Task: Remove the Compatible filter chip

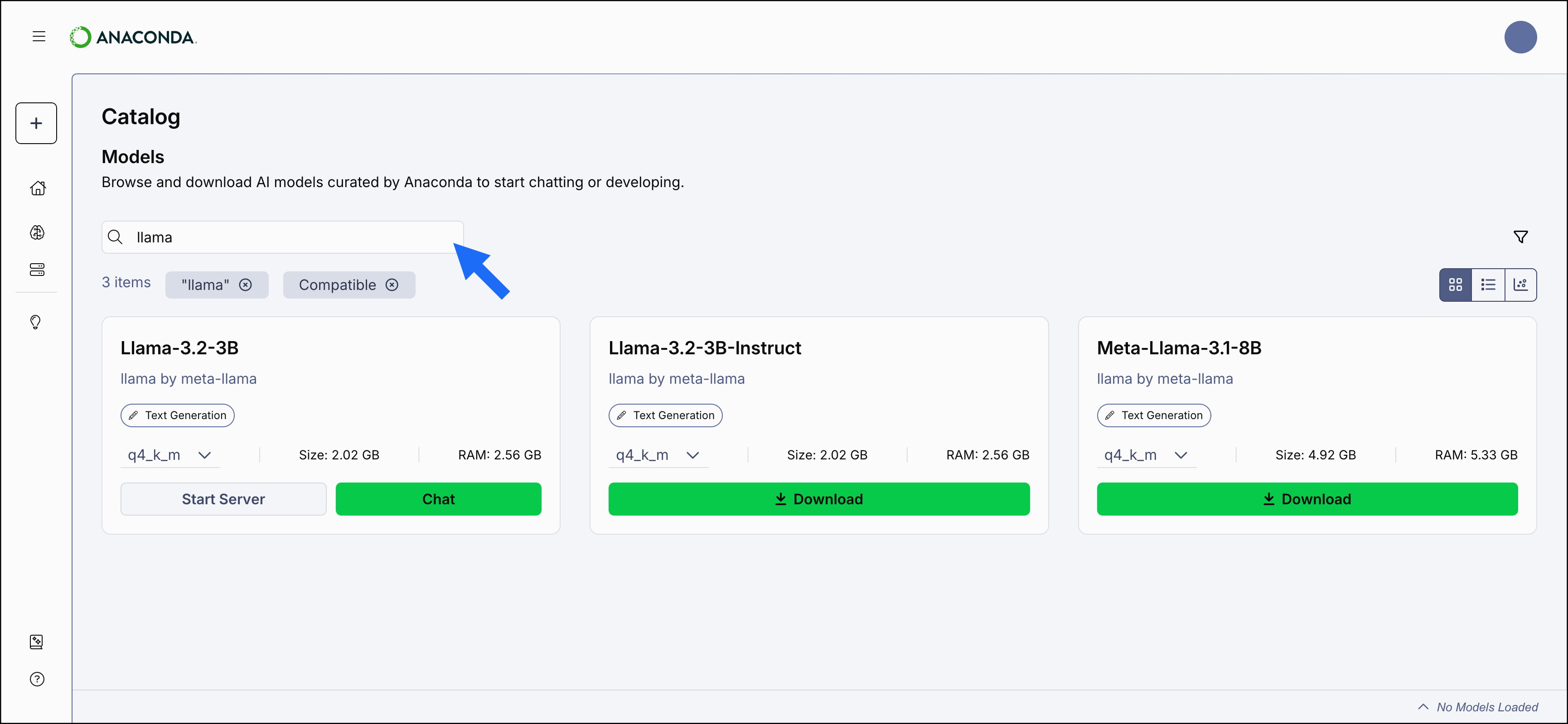Action: point(392,284)
